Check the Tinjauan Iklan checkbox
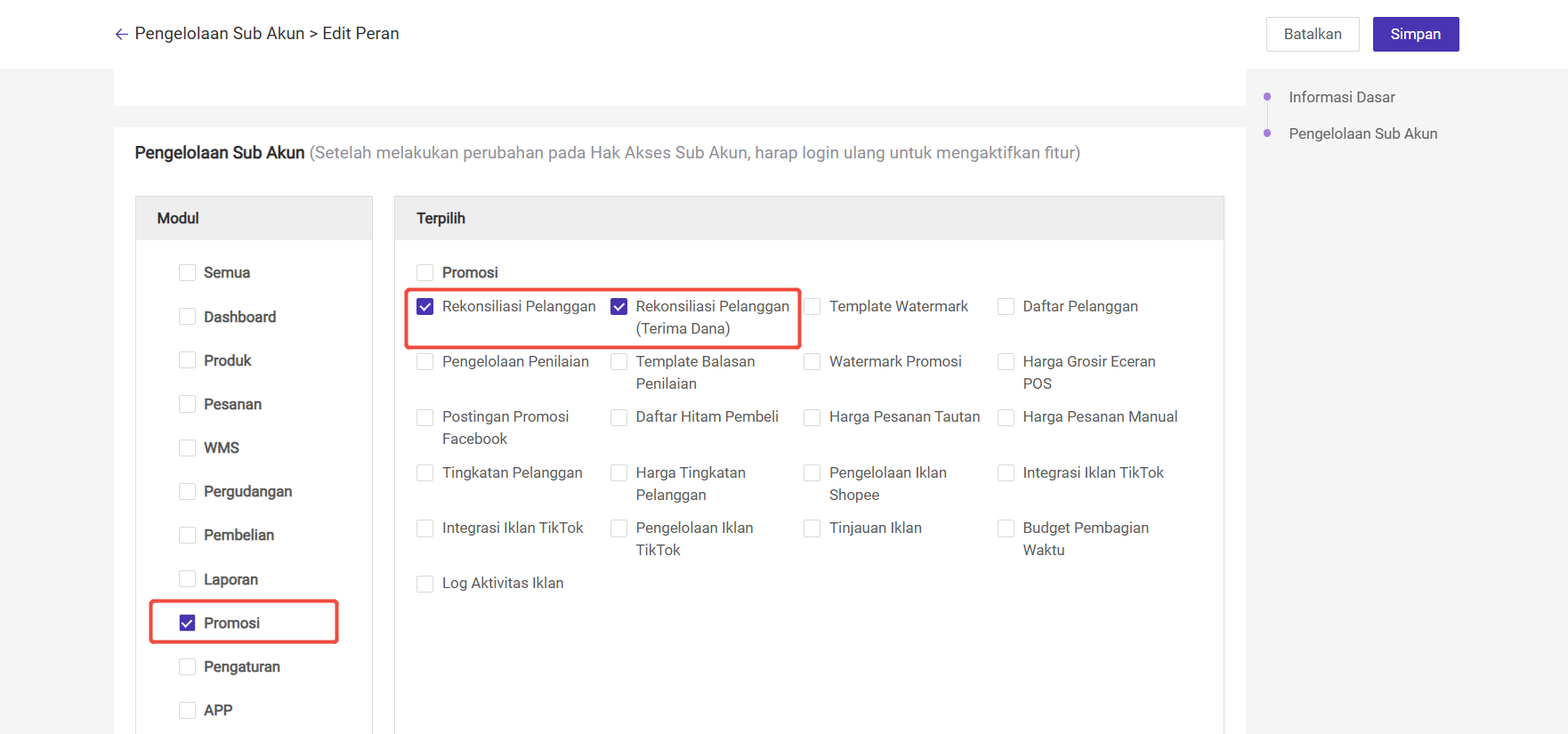The width and height of the screenshot is (1568, 734). coord(812,528)
